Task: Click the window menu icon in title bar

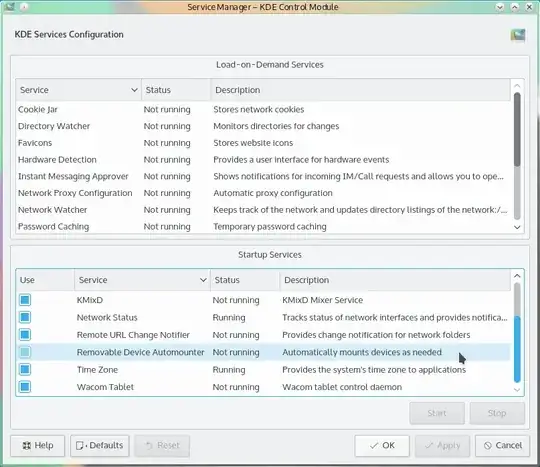Action: (x=9, y=6)
